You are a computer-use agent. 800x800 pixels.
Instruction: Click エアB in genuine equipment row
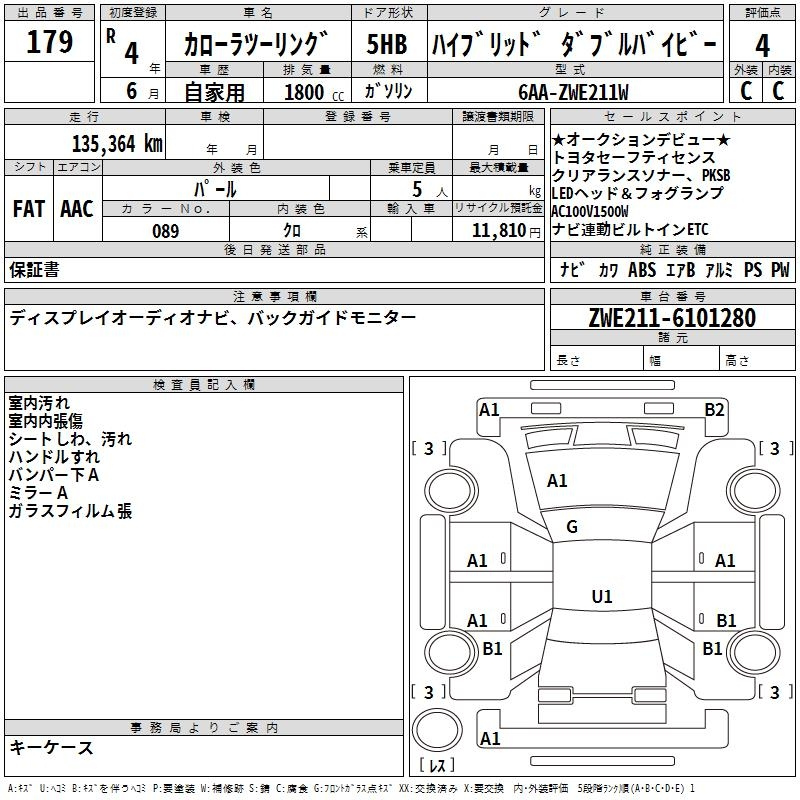pyautogui.click(x=681, y=270)
